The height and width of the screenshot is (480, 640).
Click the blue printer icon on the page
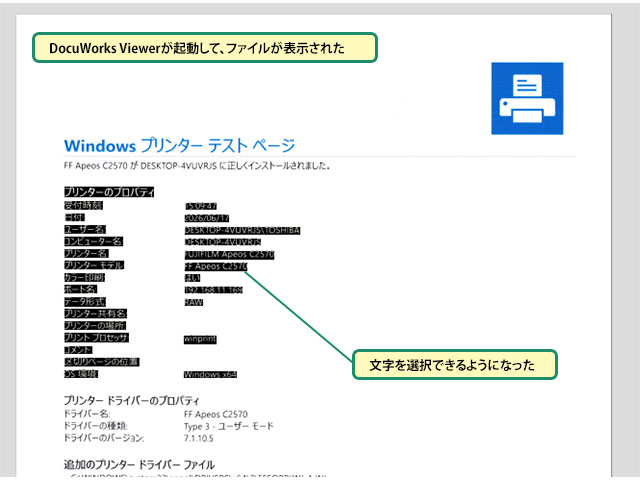click(x=527, y=98)
